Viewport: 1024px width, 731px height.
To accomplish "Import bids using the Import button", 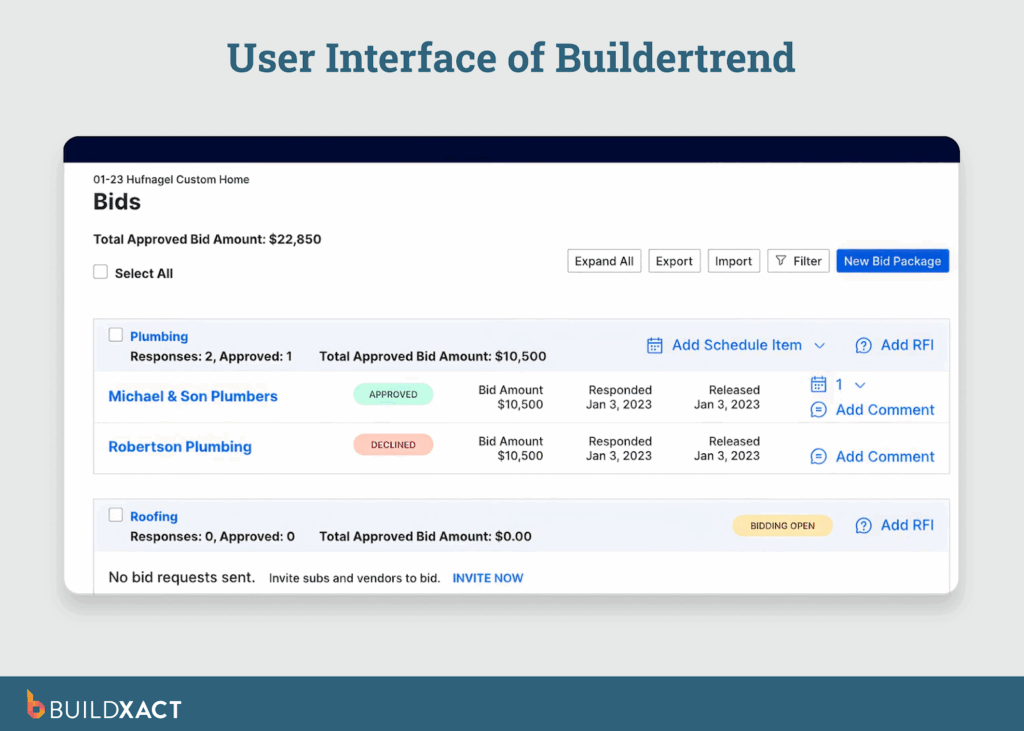I will tap(733, 260).
